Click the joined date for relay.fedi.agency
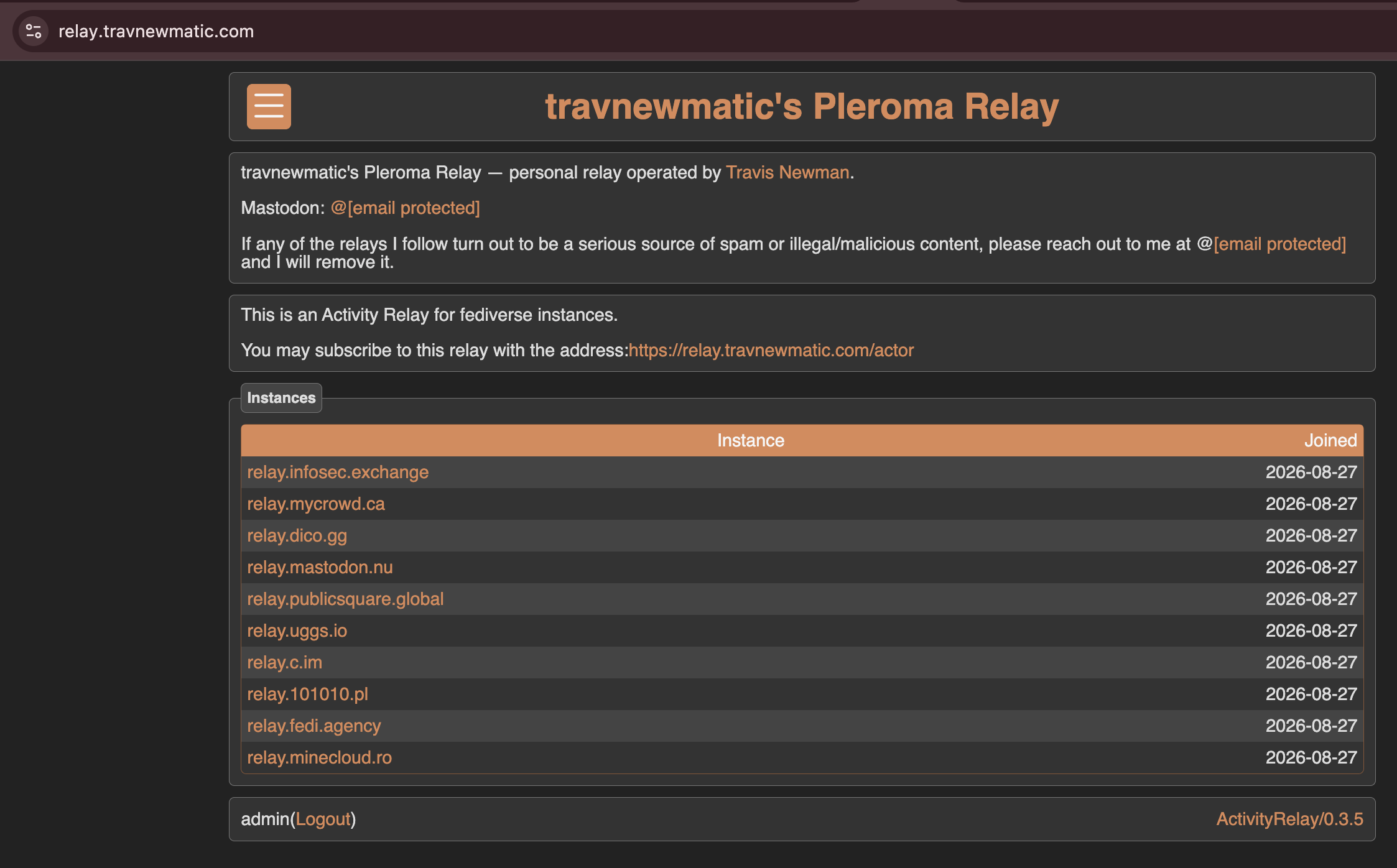 (1311, 726)
